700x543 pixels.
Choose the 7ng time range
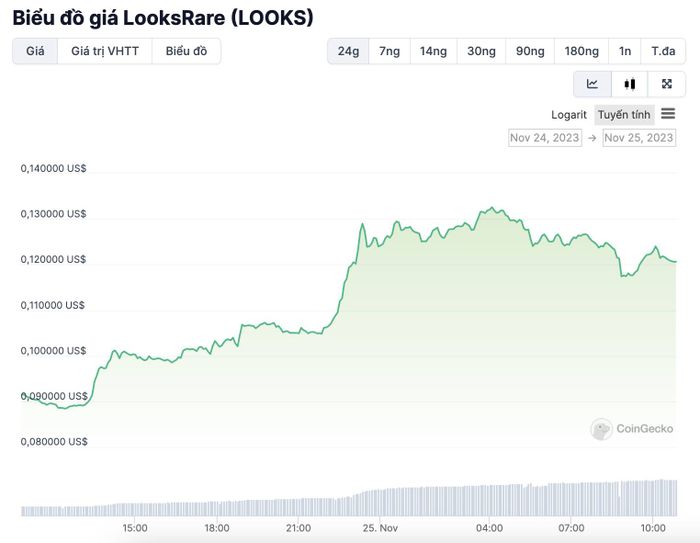[x=389, y=51]
